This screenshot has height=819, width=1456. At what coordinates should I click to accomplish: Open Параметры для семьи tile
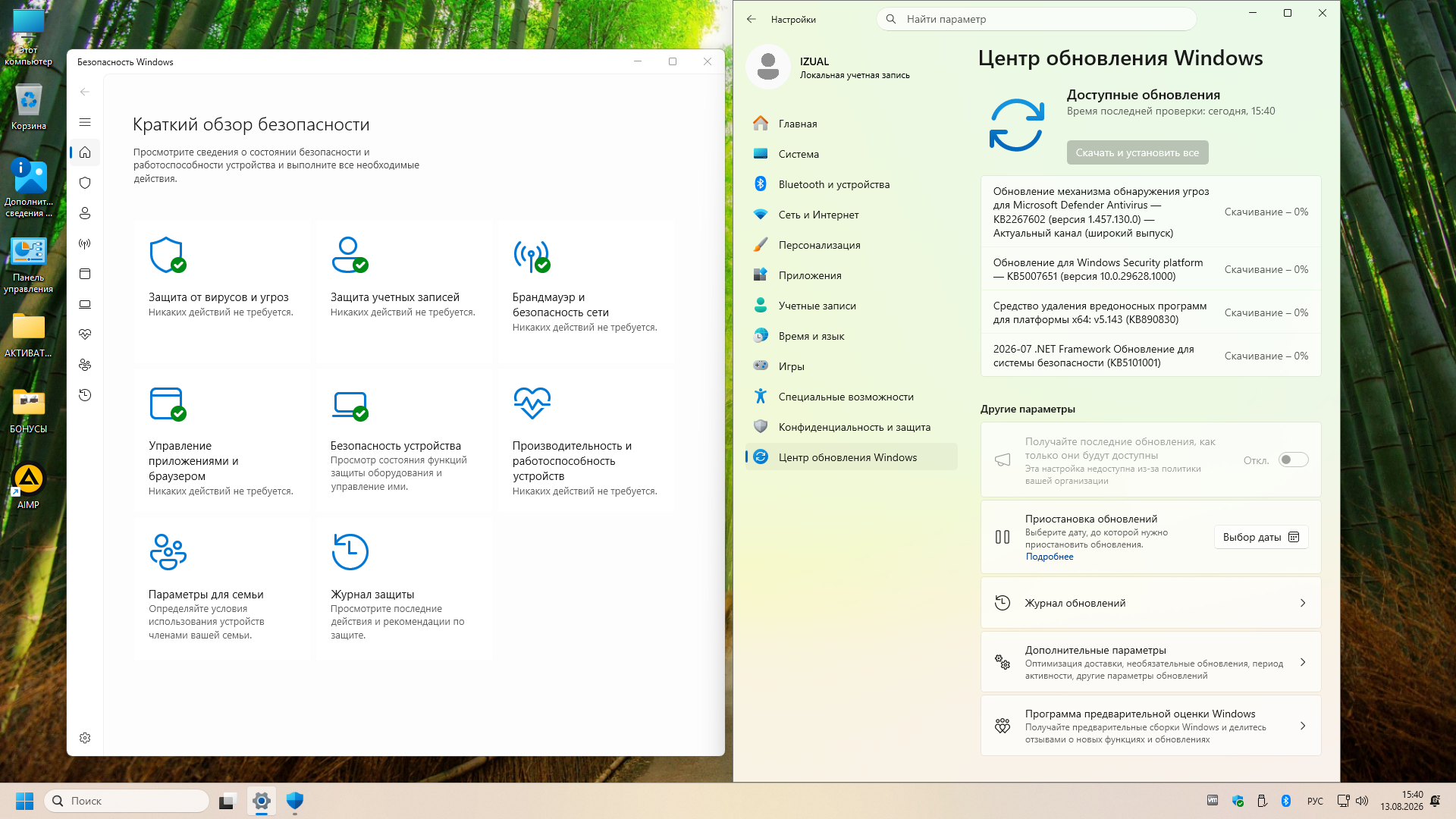tap(221, 590)
